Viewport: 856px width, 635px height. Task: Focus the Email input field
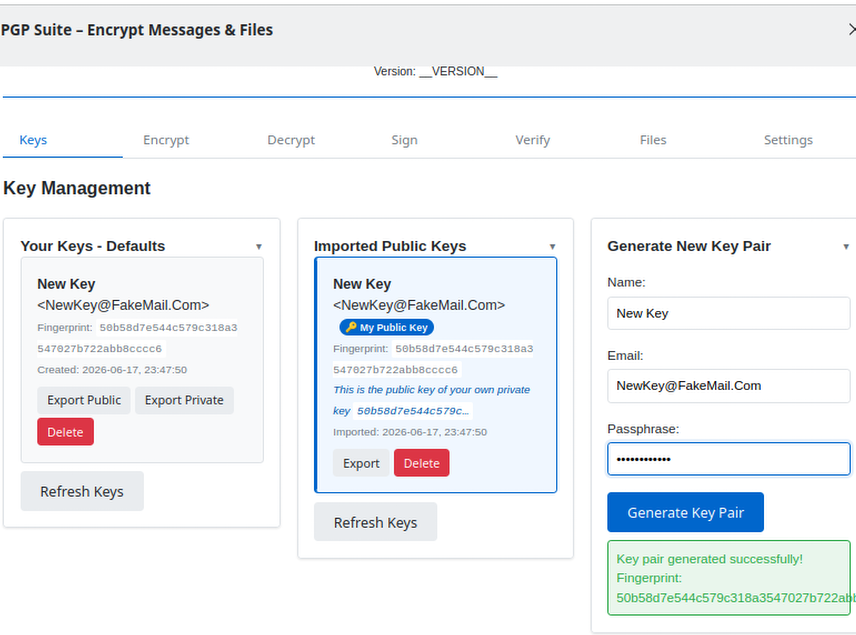click(729, 386)
